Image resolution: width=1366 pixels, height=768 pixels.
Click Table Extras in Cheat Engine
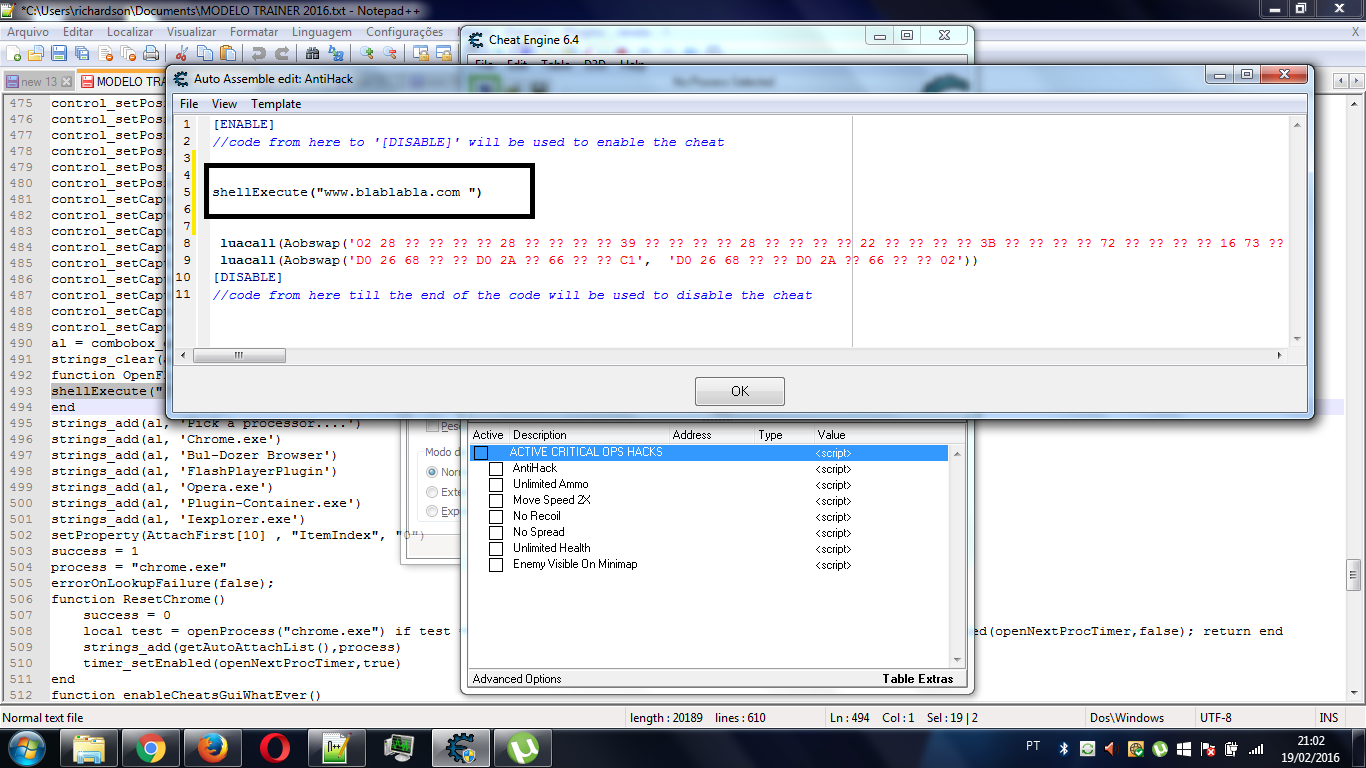click(x=917, y=679)
